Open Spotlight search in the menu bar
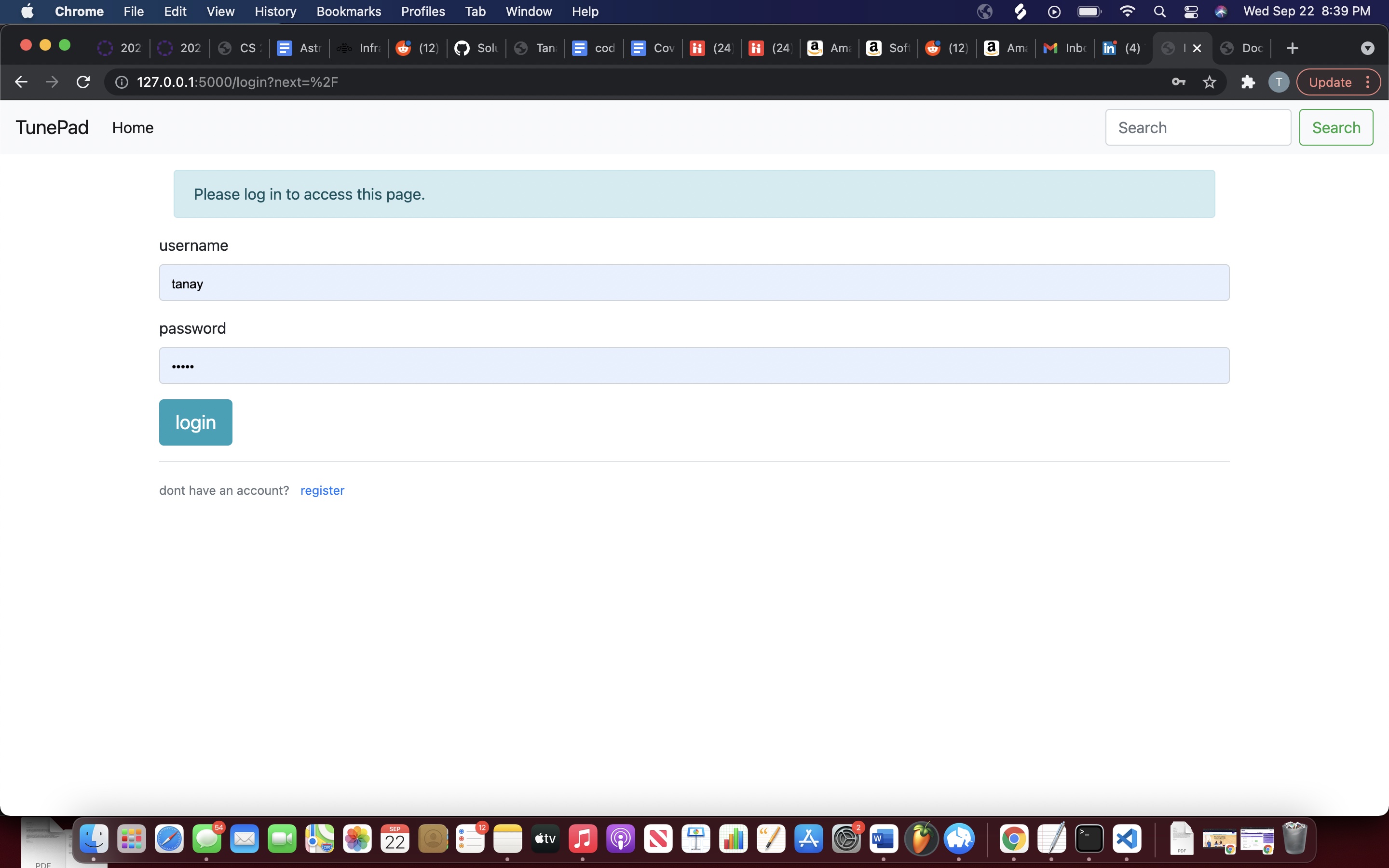Viewport: 1389px width, 868px height. 1159,11
